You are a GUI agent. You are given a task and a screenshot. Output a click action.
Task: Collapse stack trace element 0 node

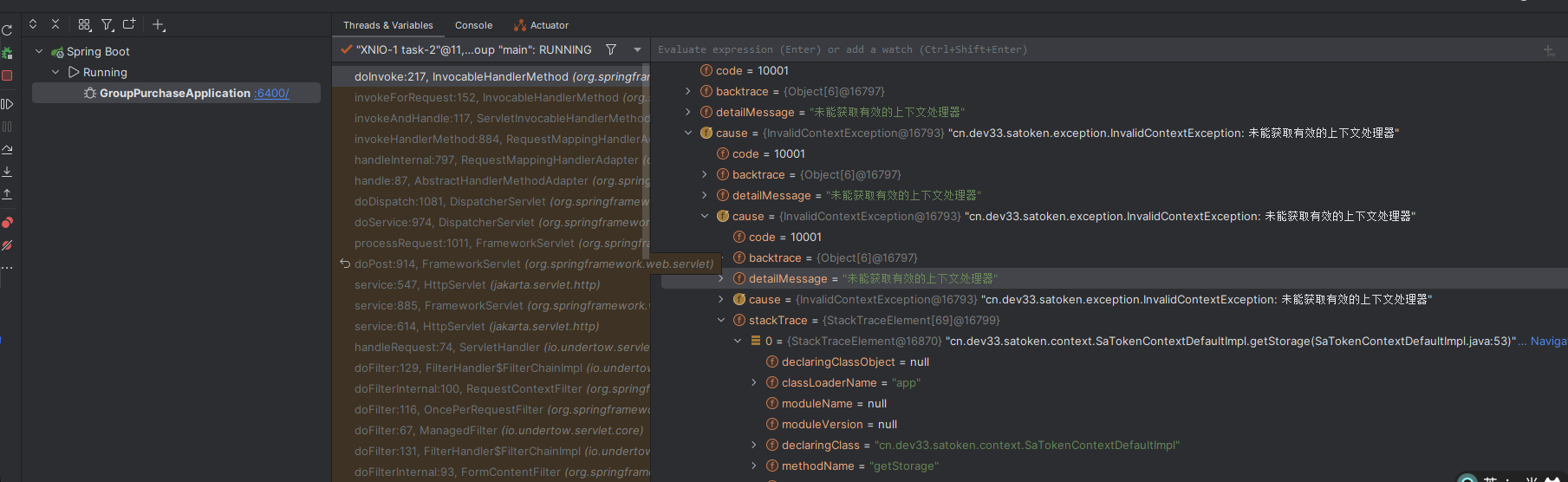(738, 341)
